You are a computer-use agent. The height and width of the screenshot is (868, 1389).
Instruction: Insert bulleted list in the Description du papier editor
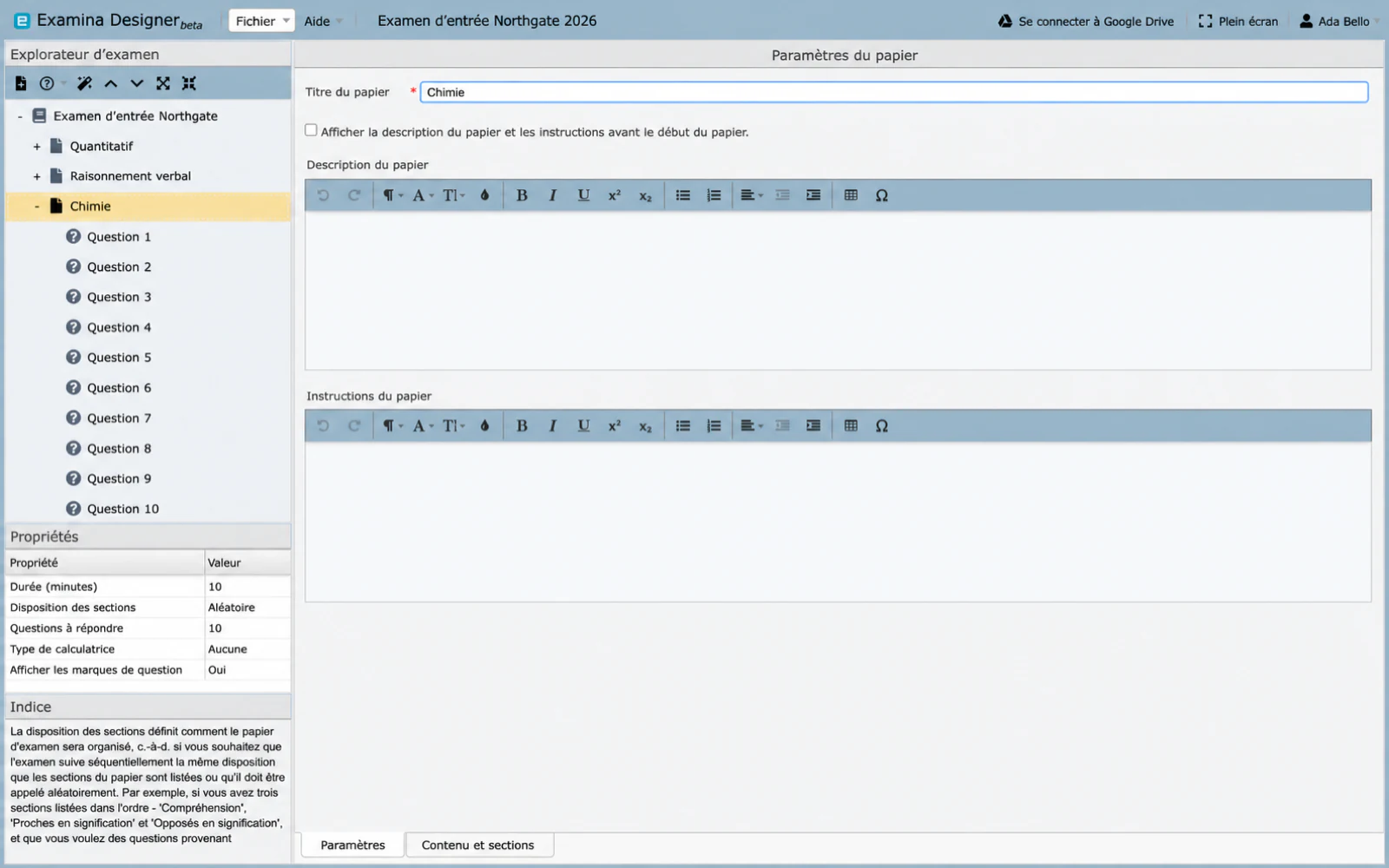click(x=683, y=195)
